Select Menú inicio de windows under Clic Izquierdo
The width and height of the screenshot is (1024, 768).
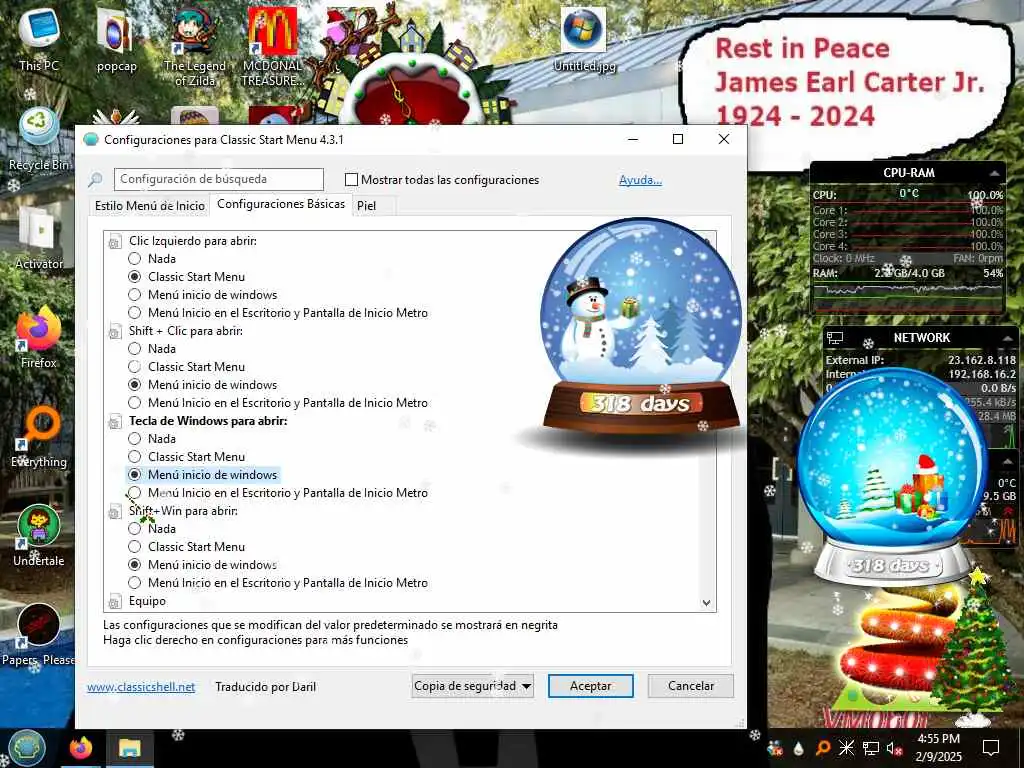(x=135, y=295)
